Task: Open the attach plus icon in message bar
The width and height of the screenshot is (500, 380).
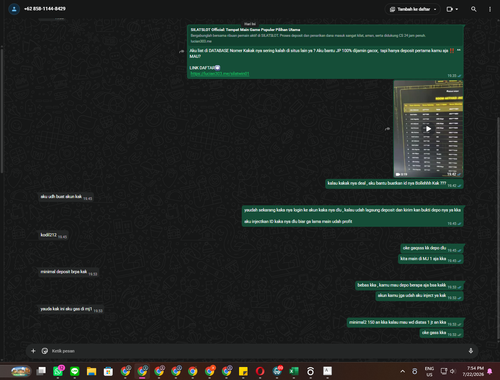Action: (x=33, y=351)
